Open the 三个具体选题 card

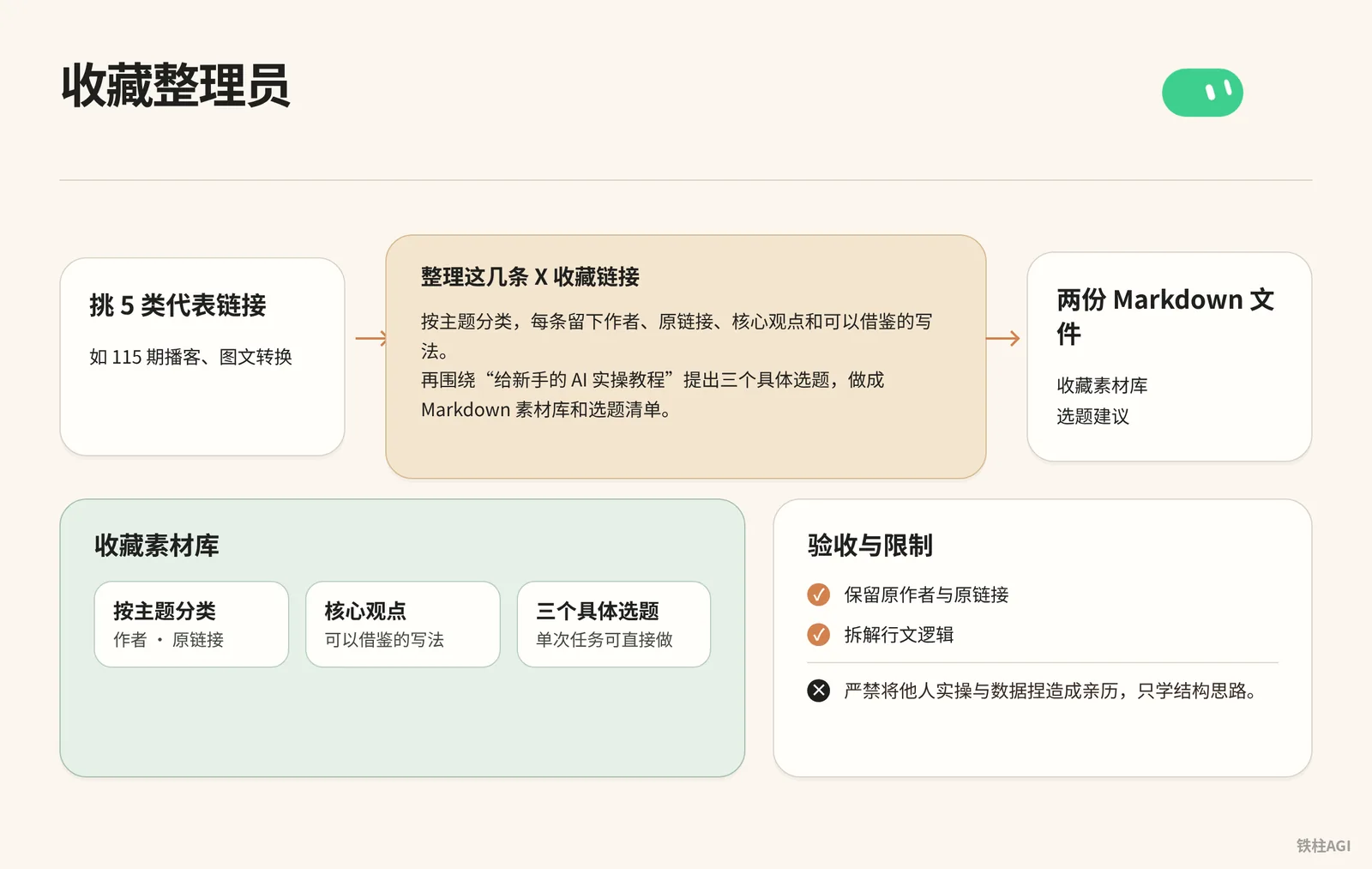614,625
